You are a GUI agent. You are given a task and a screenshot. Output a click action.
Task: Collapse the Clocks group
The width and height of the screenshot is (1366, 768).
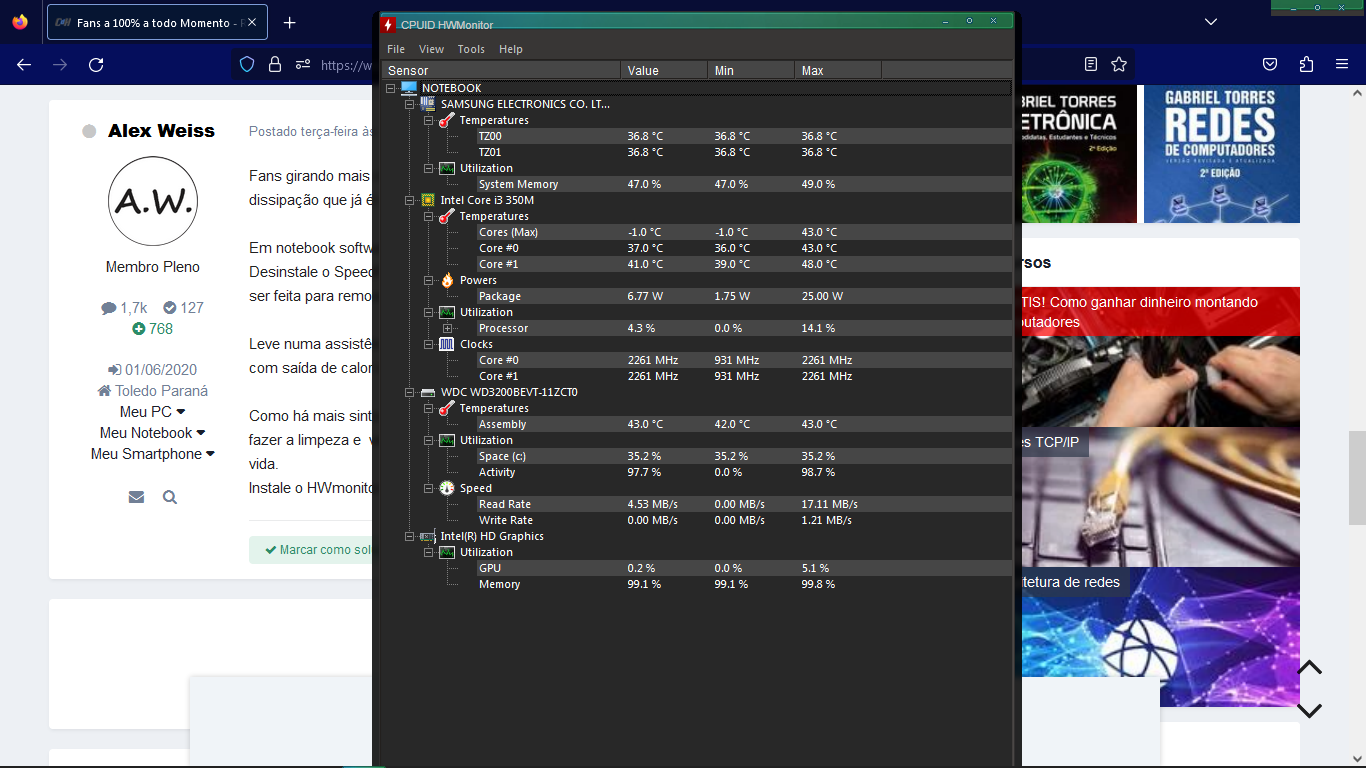(428, 344)
